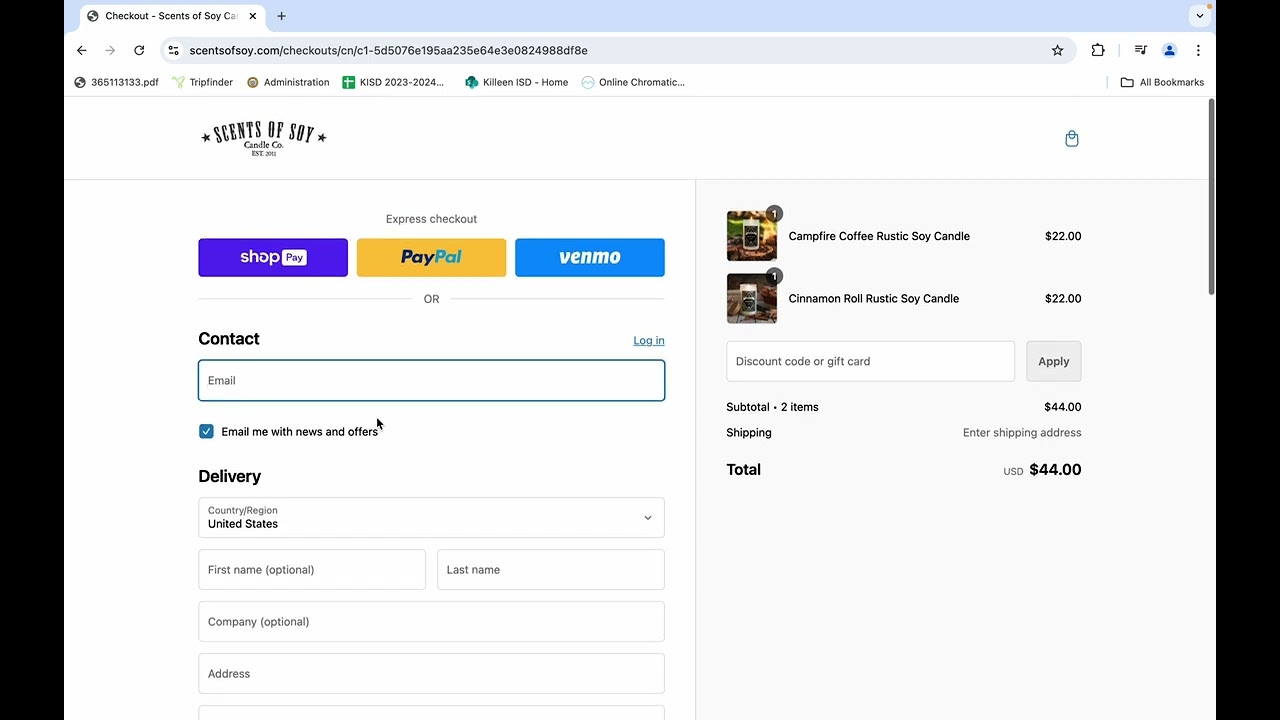This screenshot has height=720, width=1280.
Task: Click the Enter shipping address text
Action: [1022, 433]
